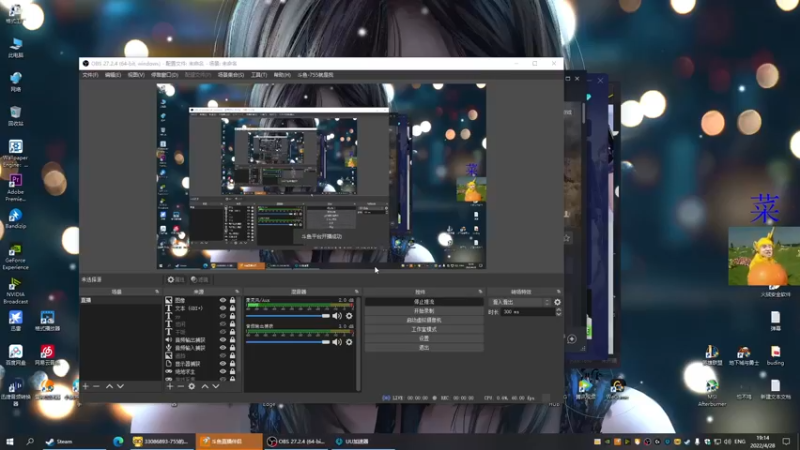Start virtual camera with 启动虚拟摄像机

point(424,320)
